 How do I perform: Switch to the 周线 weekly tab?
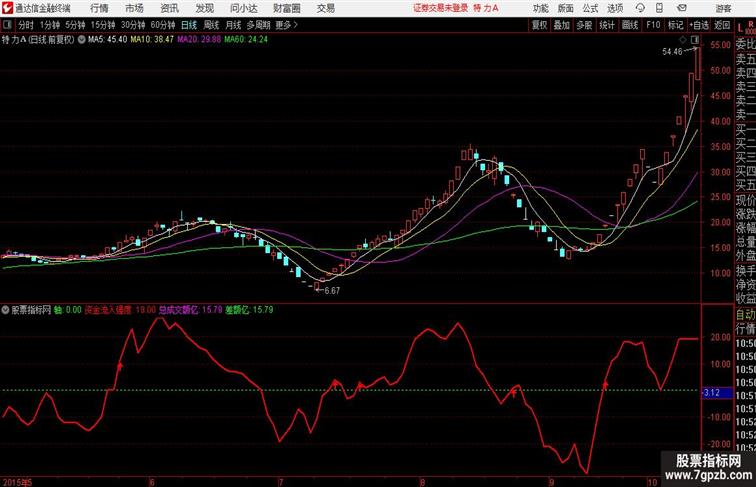(x=211, y=25)
